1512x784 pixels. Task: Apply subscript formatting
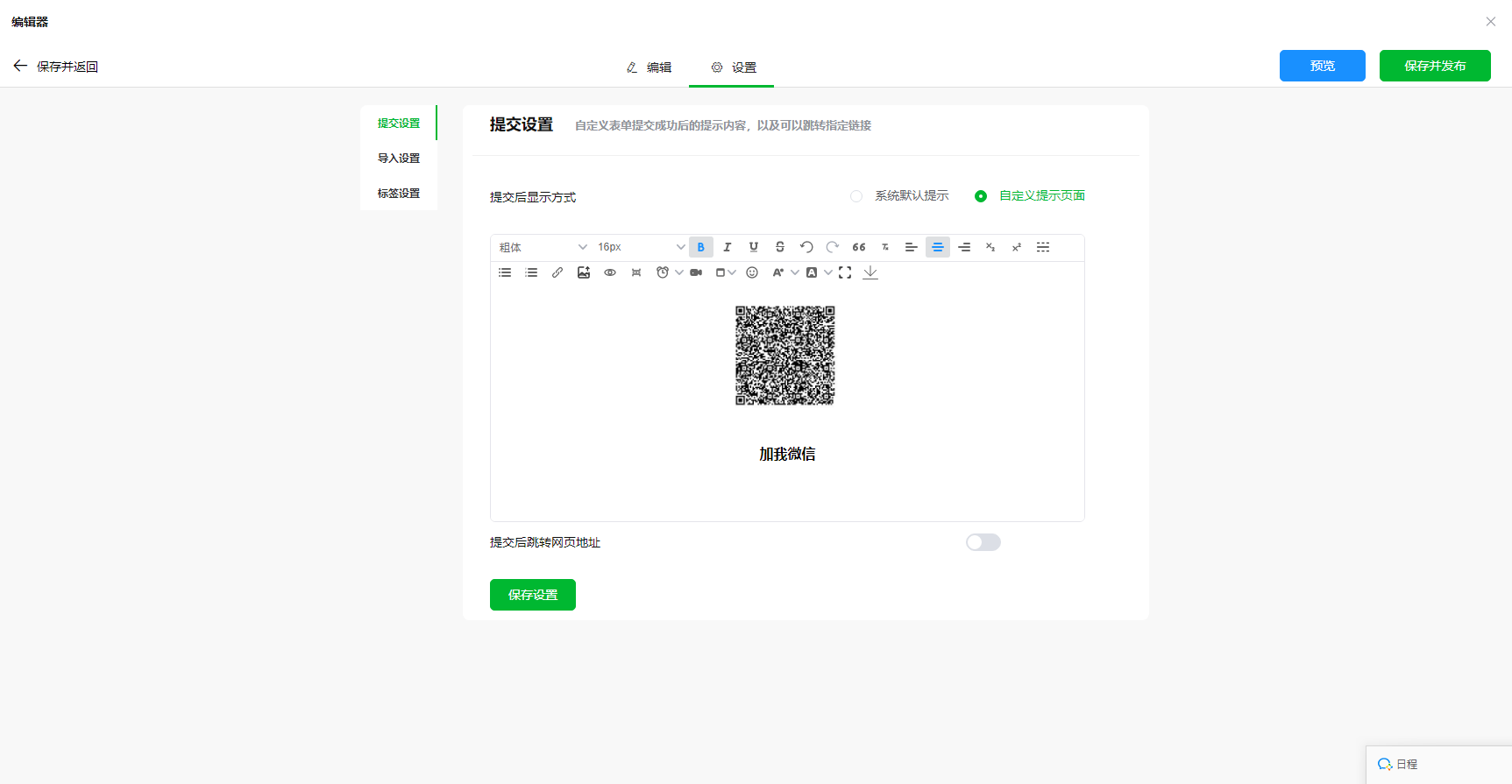tap(990, 247)
